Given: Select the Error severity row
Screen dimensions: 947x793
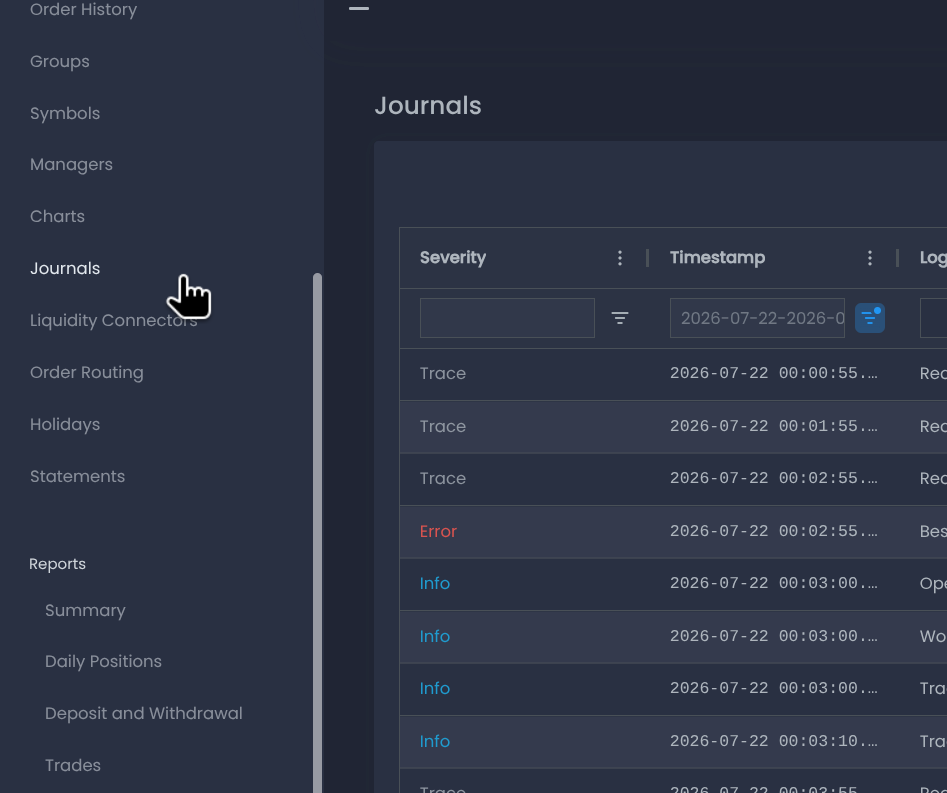Looking at the screenshot, I should coord(673,531).
